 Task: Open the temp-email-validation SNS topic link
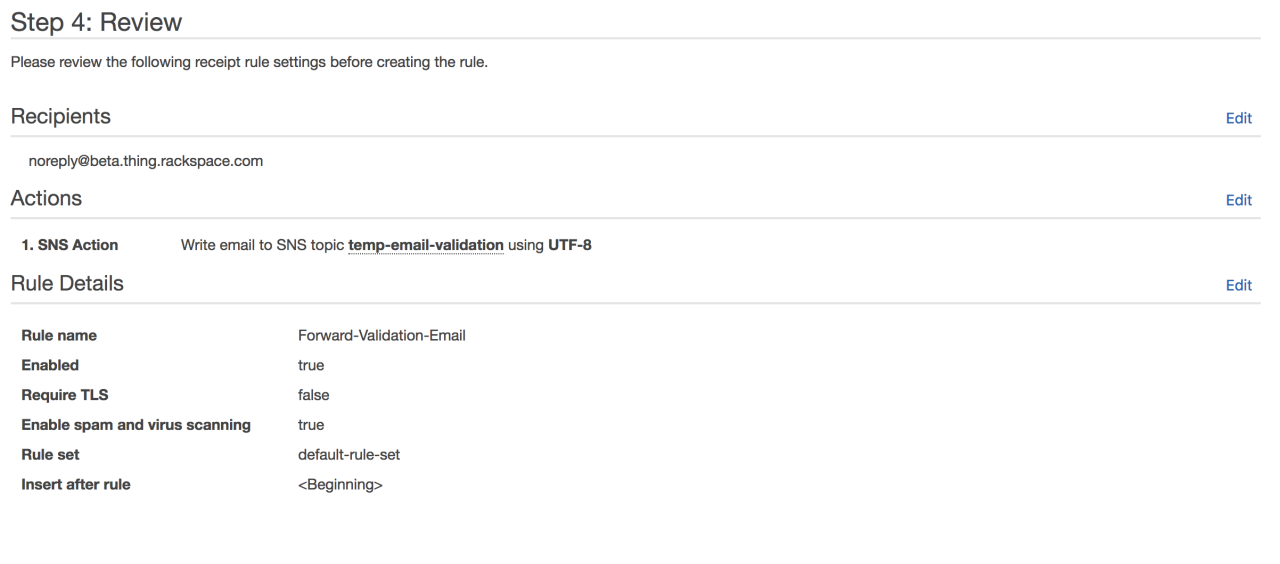425,245
